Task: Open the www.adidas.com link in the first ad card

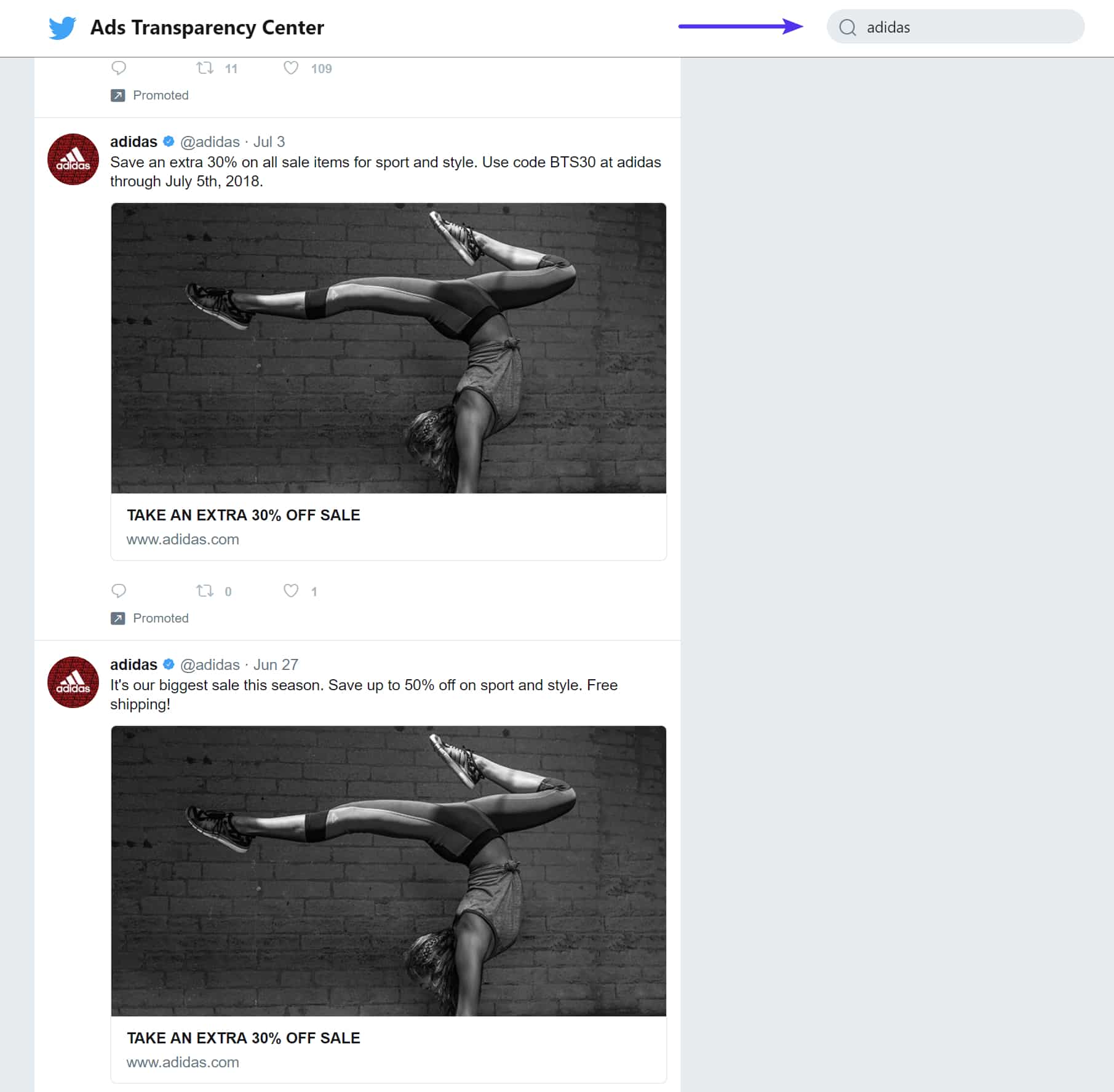Action: (x=182, y=539)
